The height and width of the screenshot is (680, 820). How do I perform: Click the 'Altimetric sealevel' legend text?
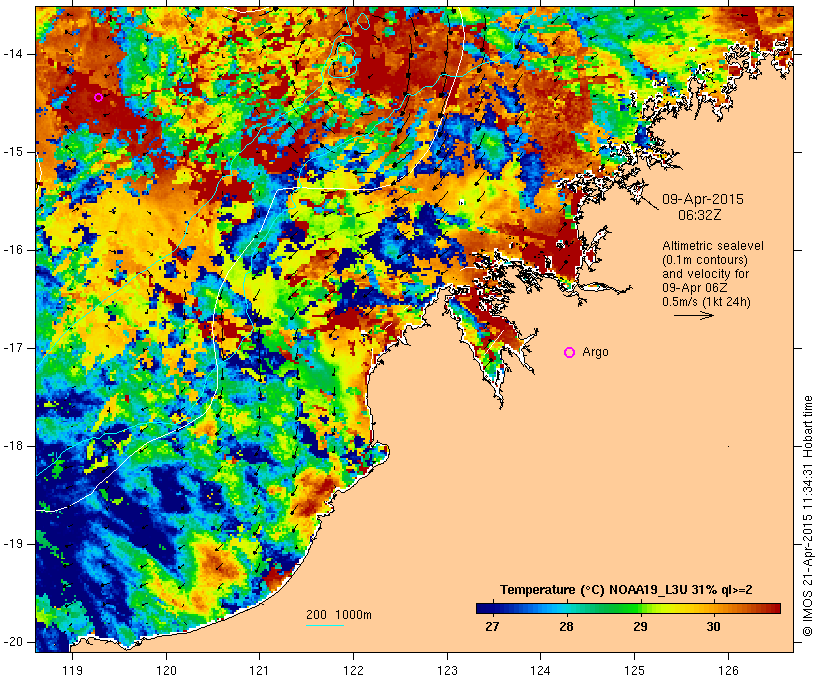coord(713,246)
